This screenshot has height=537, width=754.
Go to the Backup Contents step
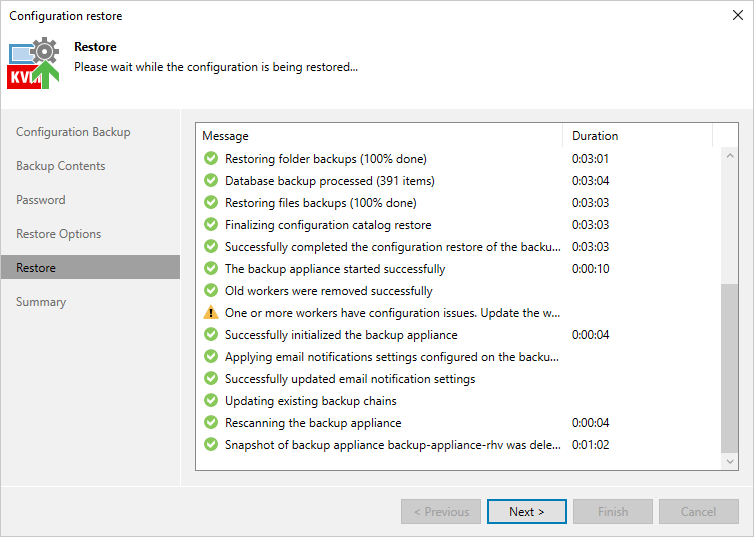61,166
